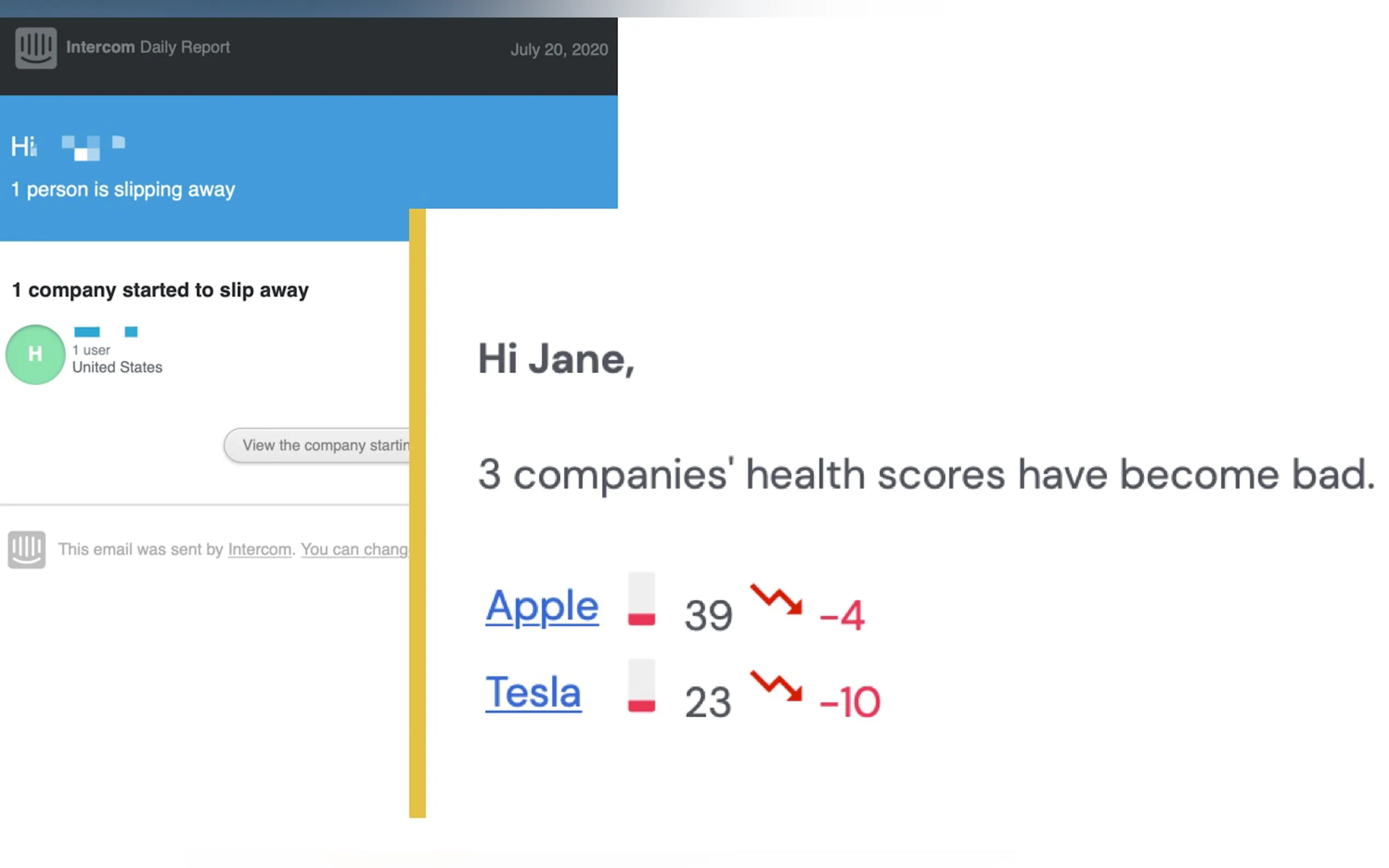Click the red downtrend arrow beside Apple
1389x868 pixels.
pos(776,600)
